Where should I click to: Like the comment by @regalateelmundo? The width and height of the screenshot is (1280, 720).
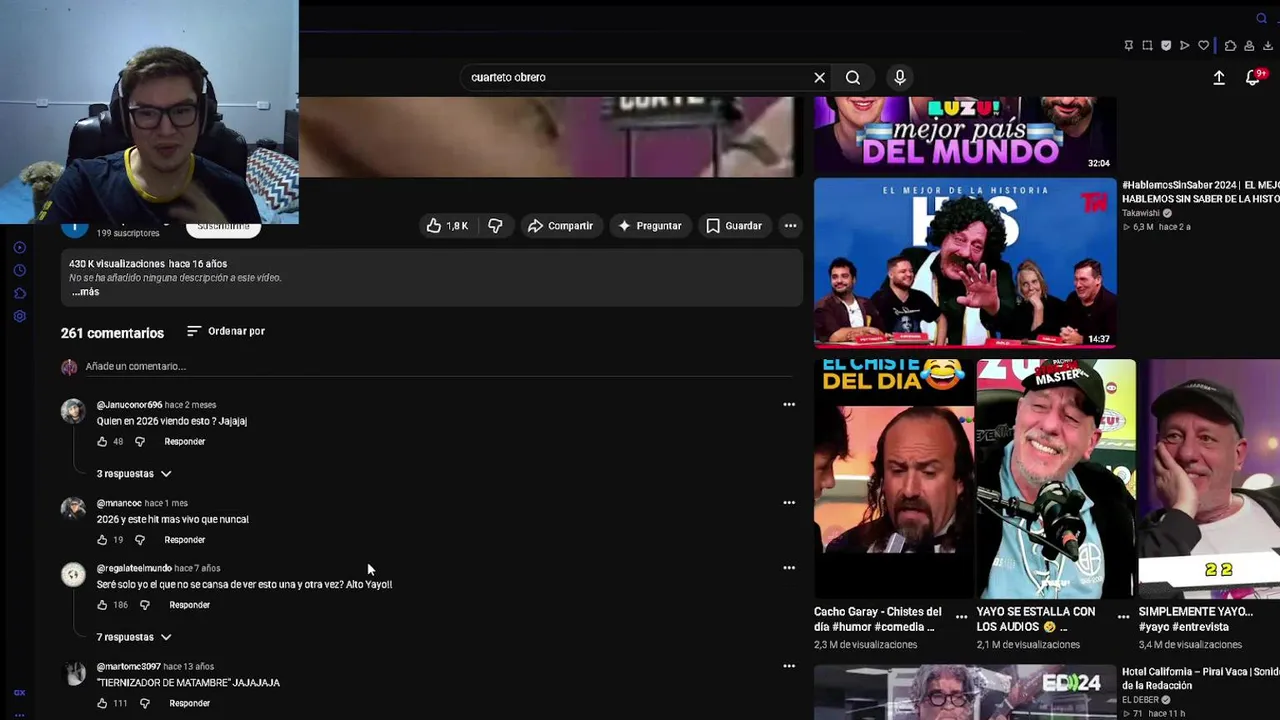(x=102, y=605)
